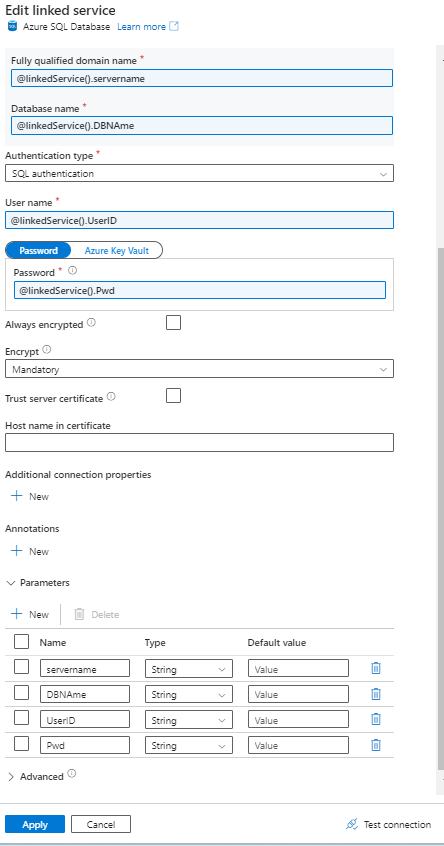Viewport: 444px width, 846px height.
Task: Click Trust server certificate info icon
Action: point(111,397)
